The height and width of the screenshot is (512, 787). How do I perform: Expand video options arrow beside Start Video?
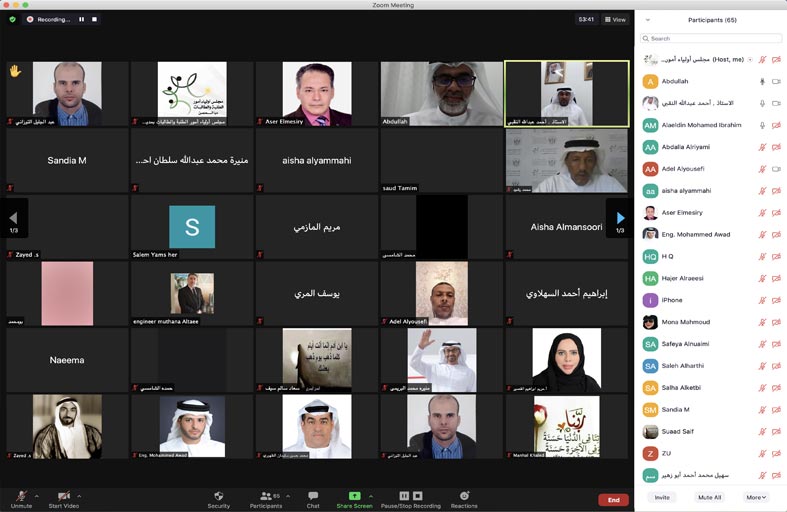(x=79, y=495)
